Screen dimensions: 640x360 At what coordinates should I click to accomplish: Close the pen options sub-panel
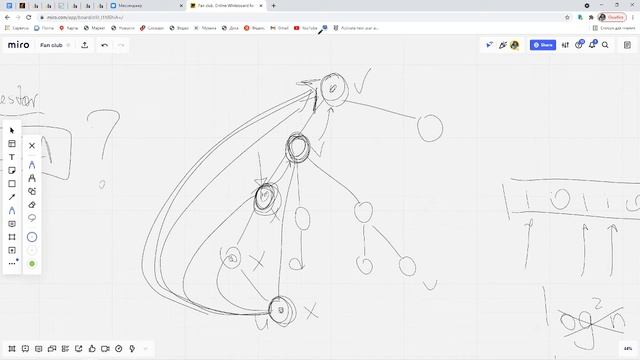point(32,146)
